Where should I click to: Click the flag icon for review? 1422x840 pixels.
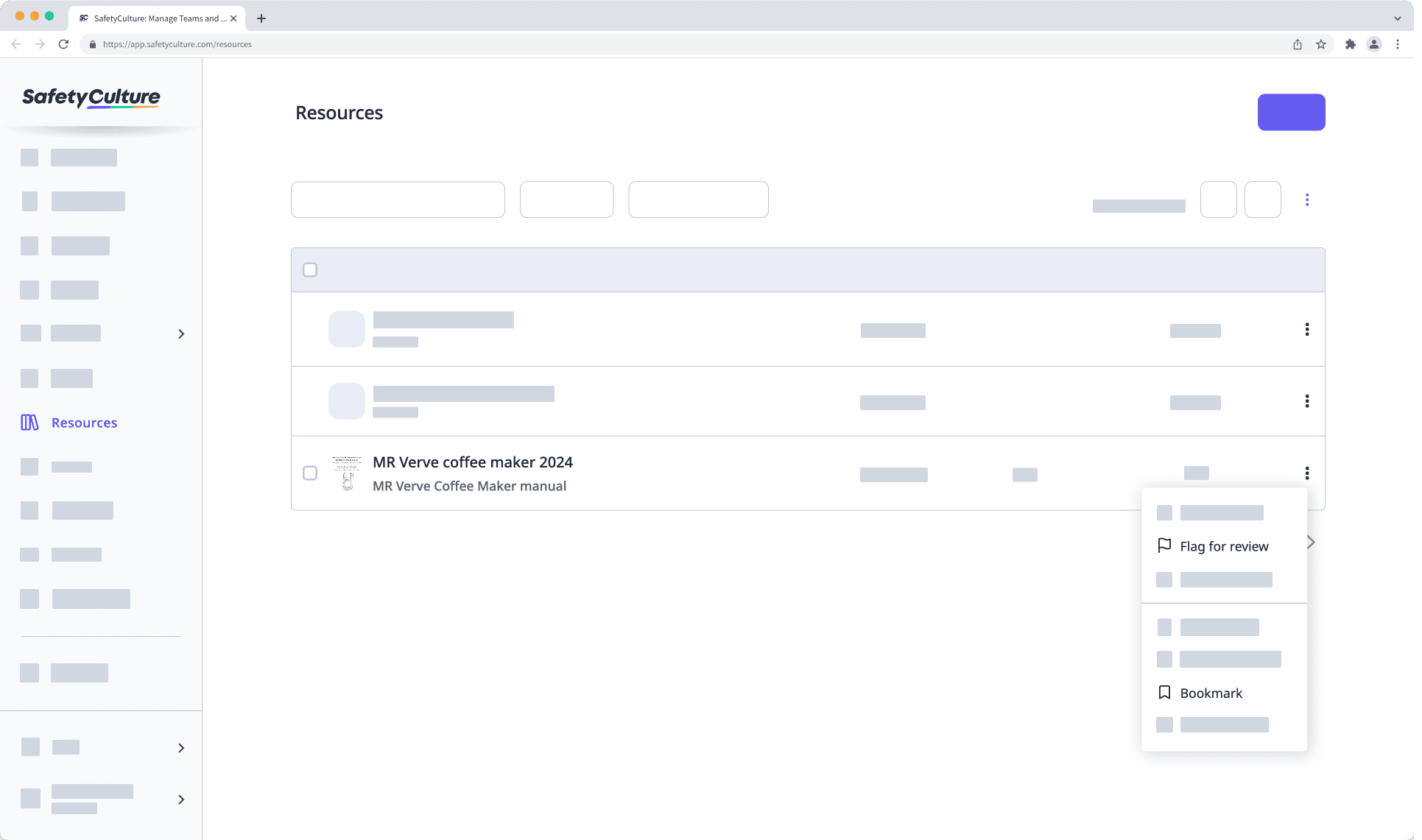[1164, 546]
